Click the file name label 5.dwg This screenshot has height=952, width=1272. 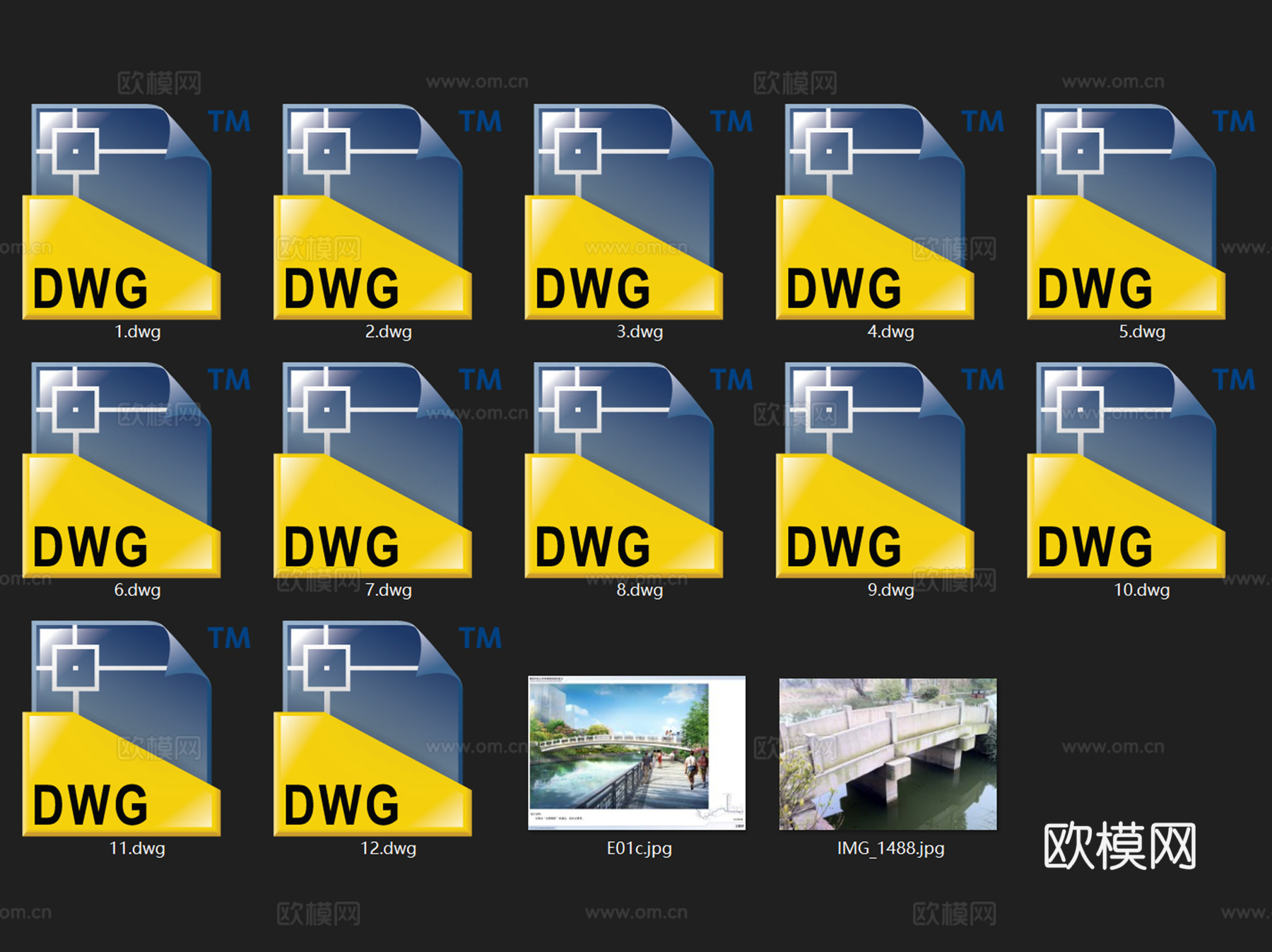click(x=1142, y=331)
